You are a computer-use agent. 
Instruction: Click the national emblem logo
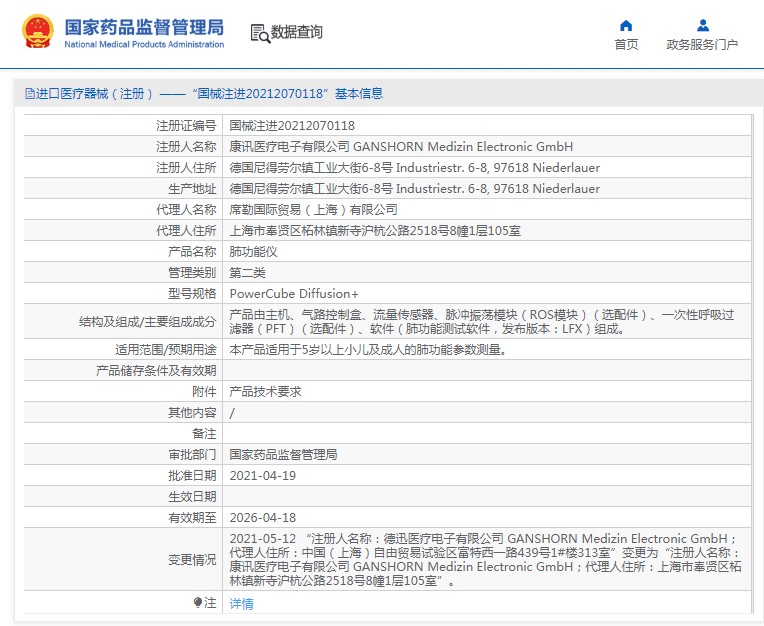[39, 32]
